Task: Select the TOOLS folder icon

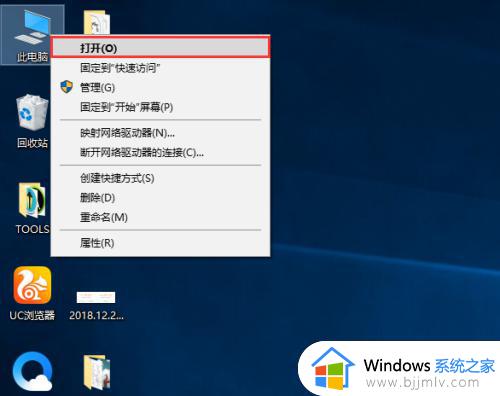Action: click(x=32, y=200)
